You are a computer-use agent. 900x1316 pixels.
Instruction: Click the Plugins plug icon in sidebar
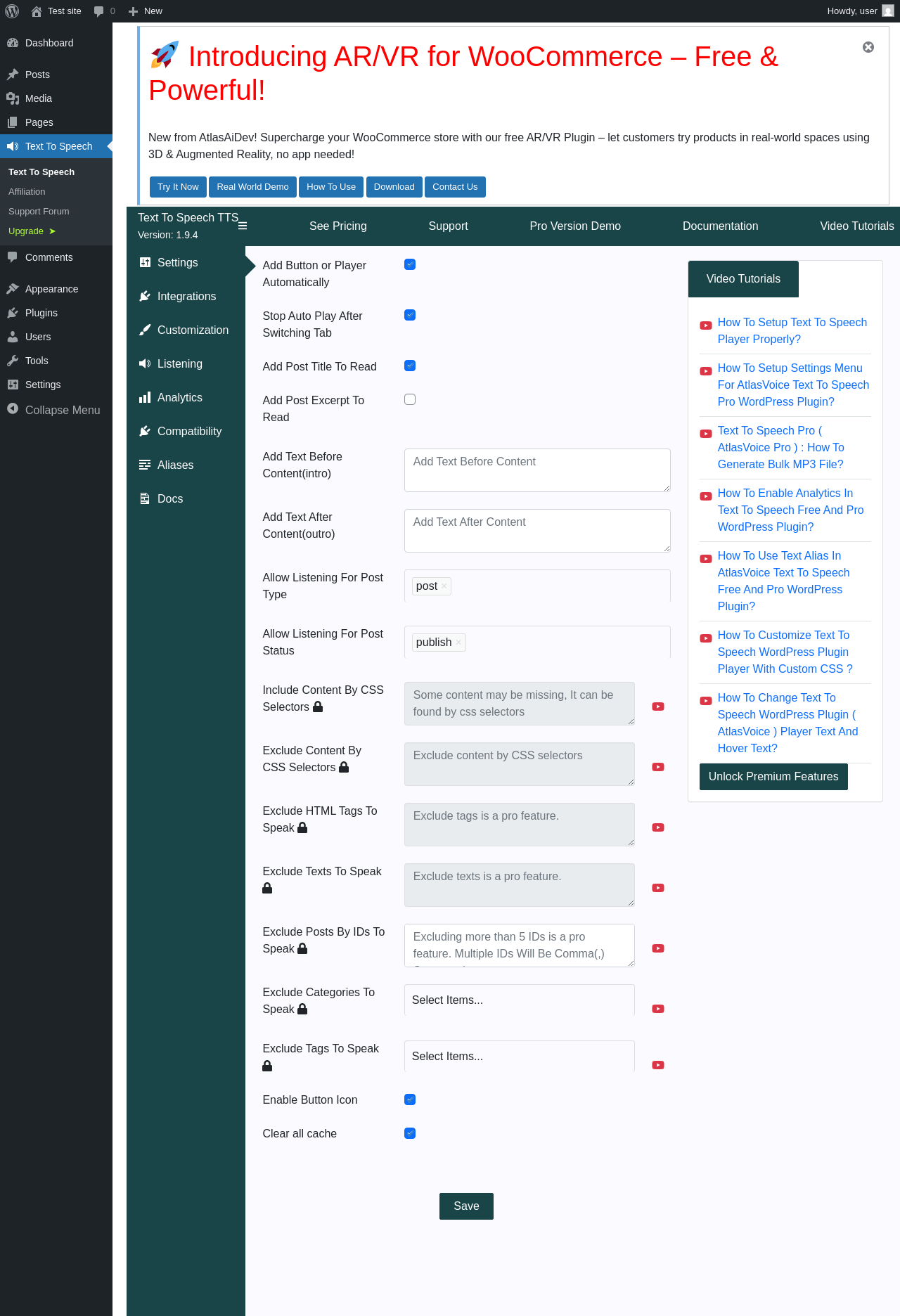(13, 313)
